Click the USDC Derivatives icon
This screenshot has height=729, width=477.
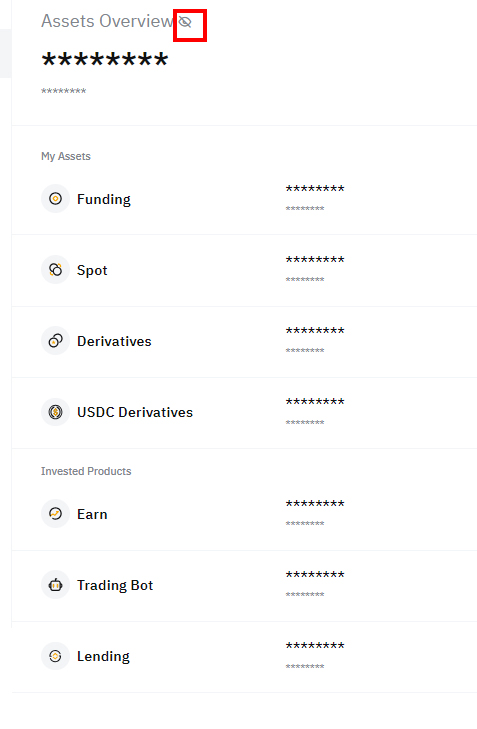tap(55, 412)
